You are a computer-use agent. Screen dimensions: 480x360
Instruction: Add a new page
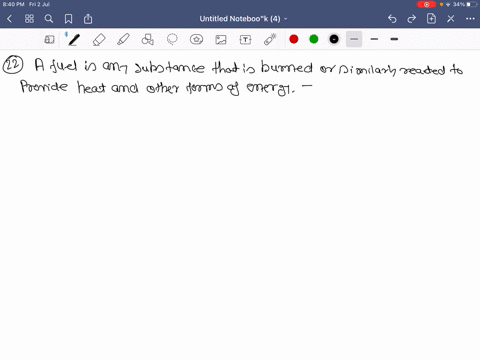431,19
